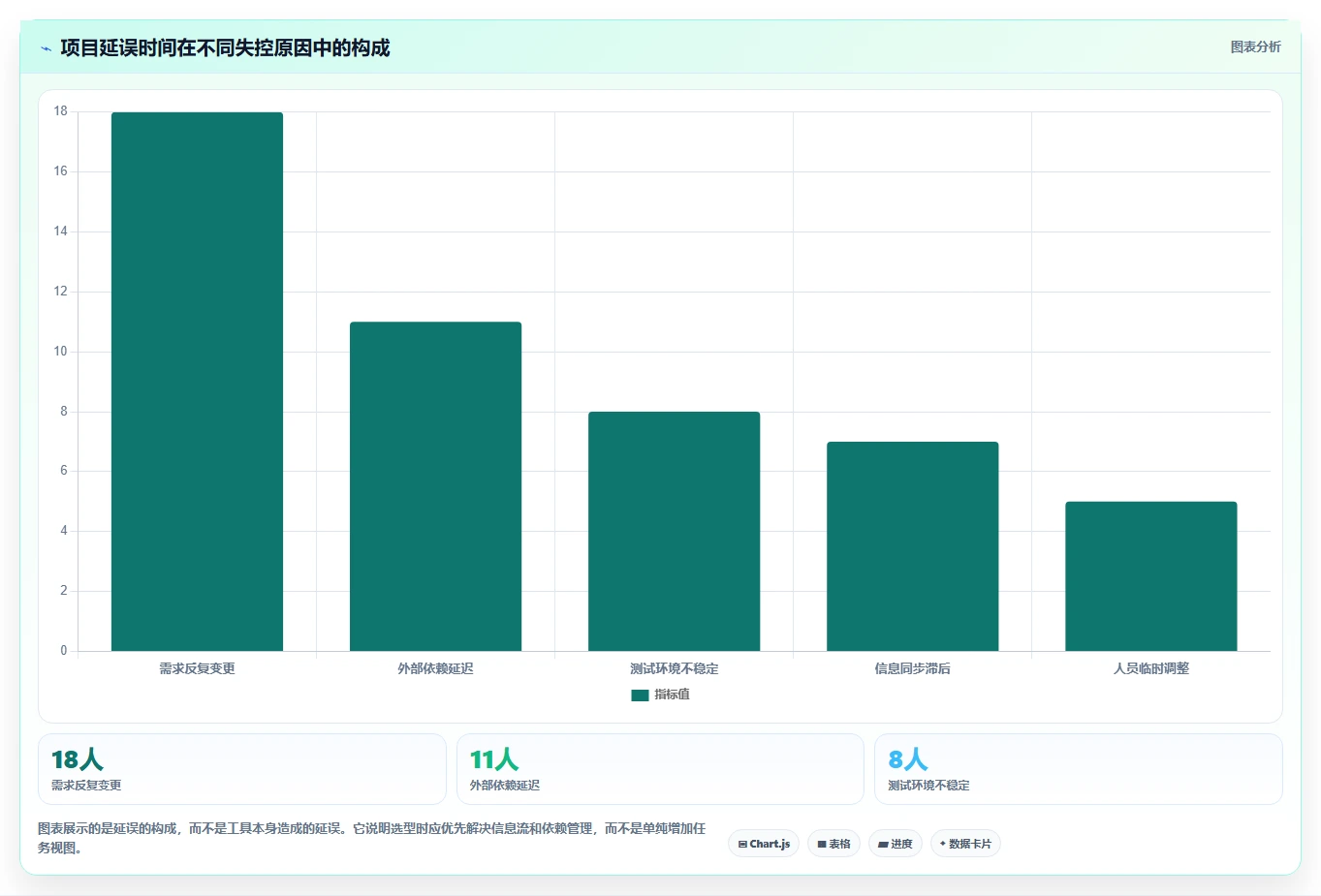1321x896 pixels.
Task: Click the 信息同步滞后 bar in the chart
Action: [x=913, y=546]
